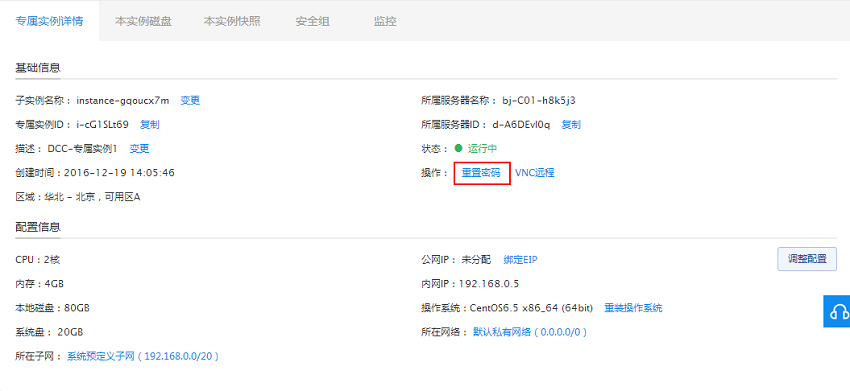Click the 配置信息 section heading
The height and width of the screenshot is (391, 850).
[x=38, y=227]
